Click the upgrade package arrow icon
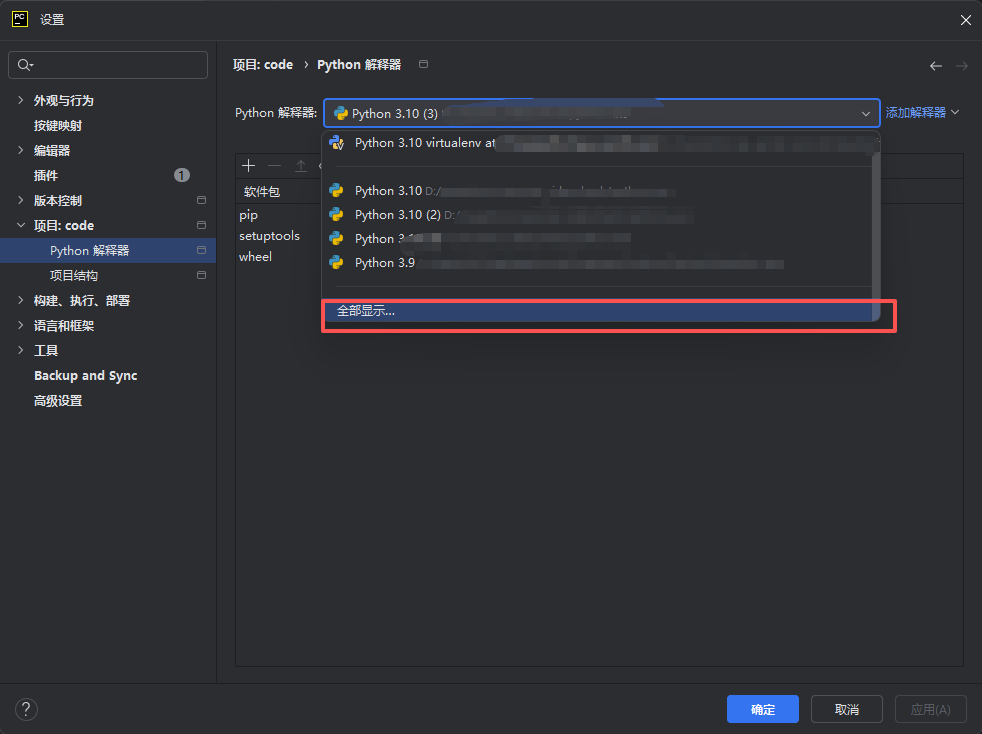The image size is (982, 734). click(301, 165)
